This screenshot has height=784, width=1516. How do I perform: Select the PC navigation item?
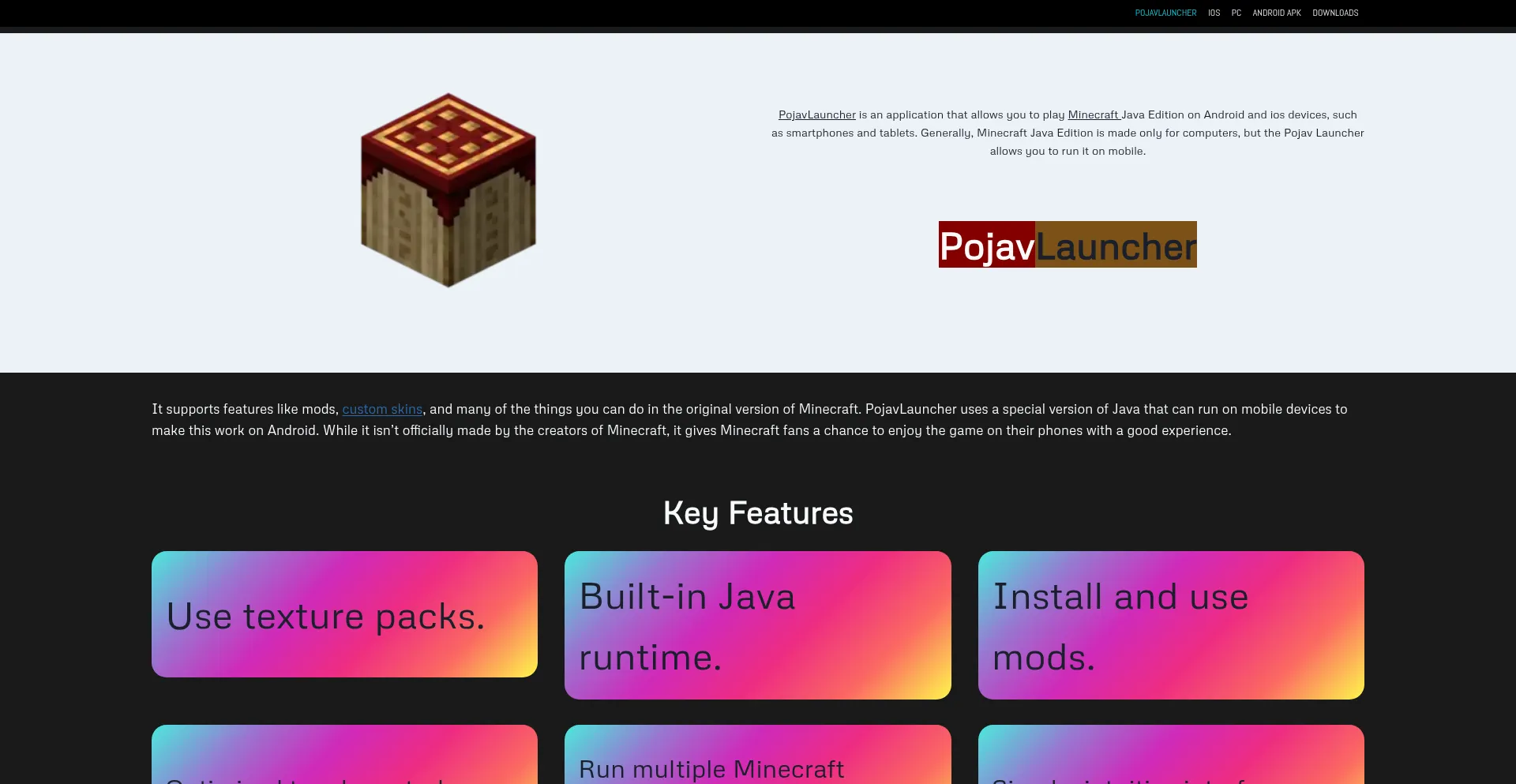point(1236,13)
